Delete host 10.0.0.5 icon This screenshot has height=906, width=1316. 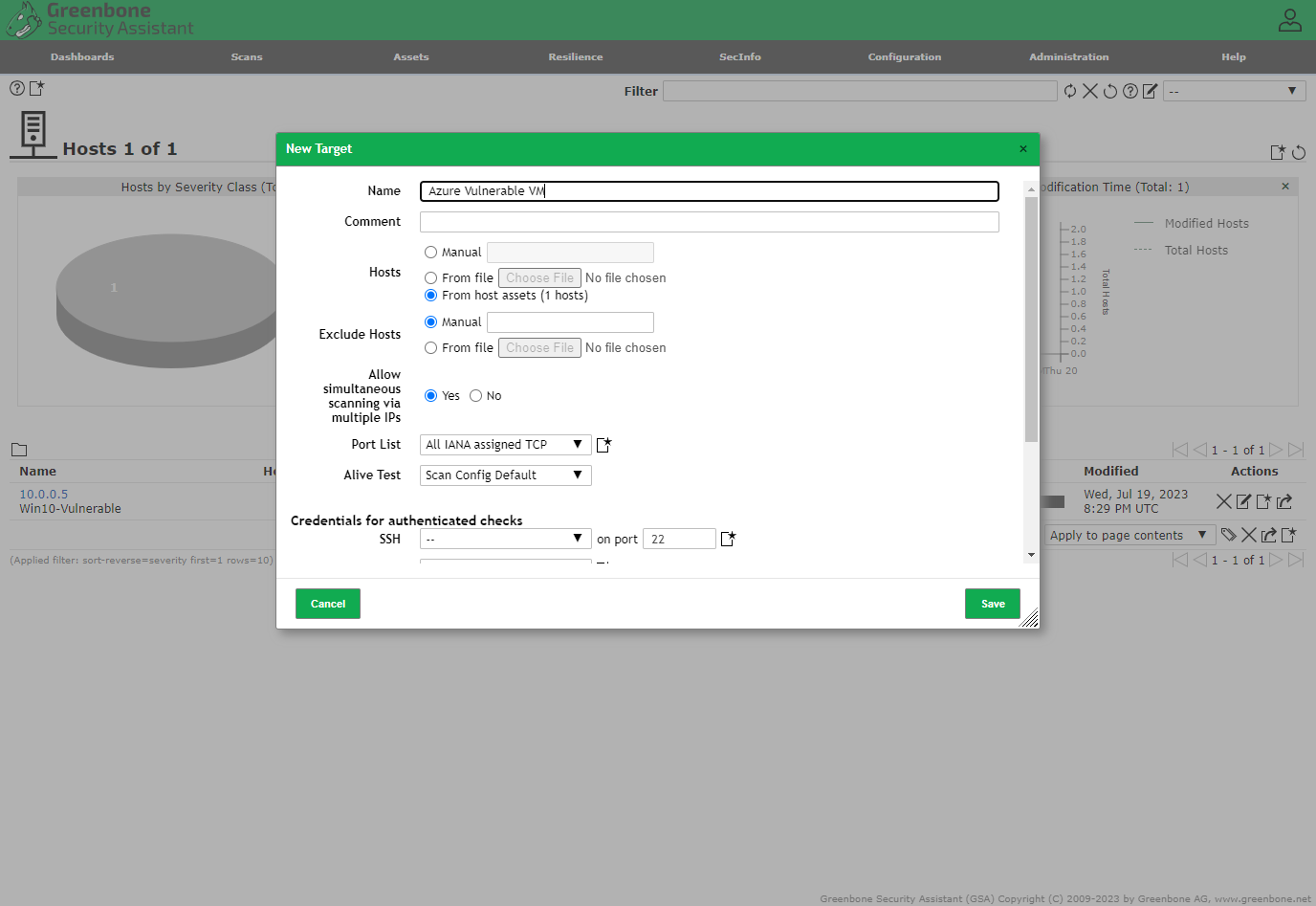pyautogui.click(x=1223, y=501)
